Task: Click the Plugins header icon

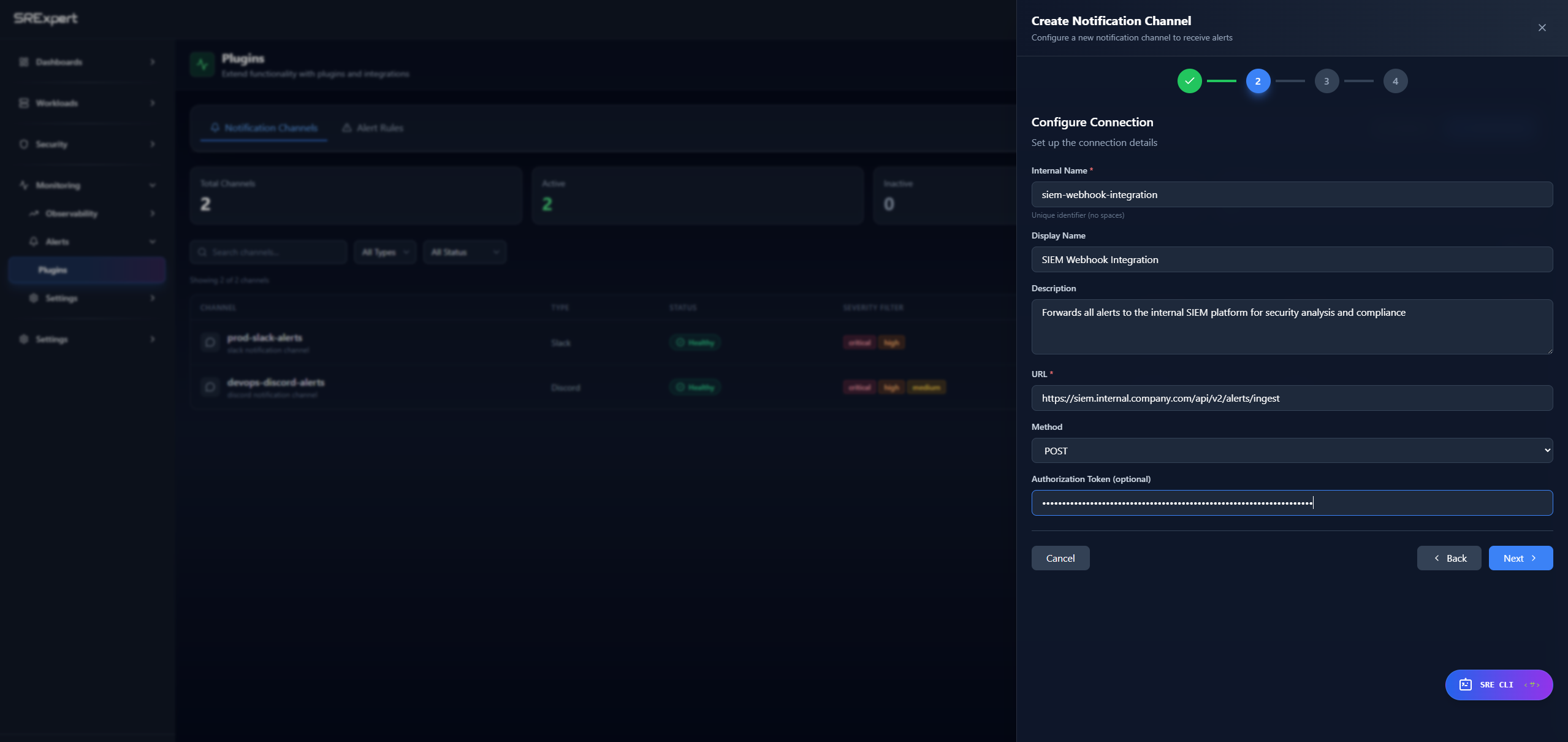Action: click(201, 64)
